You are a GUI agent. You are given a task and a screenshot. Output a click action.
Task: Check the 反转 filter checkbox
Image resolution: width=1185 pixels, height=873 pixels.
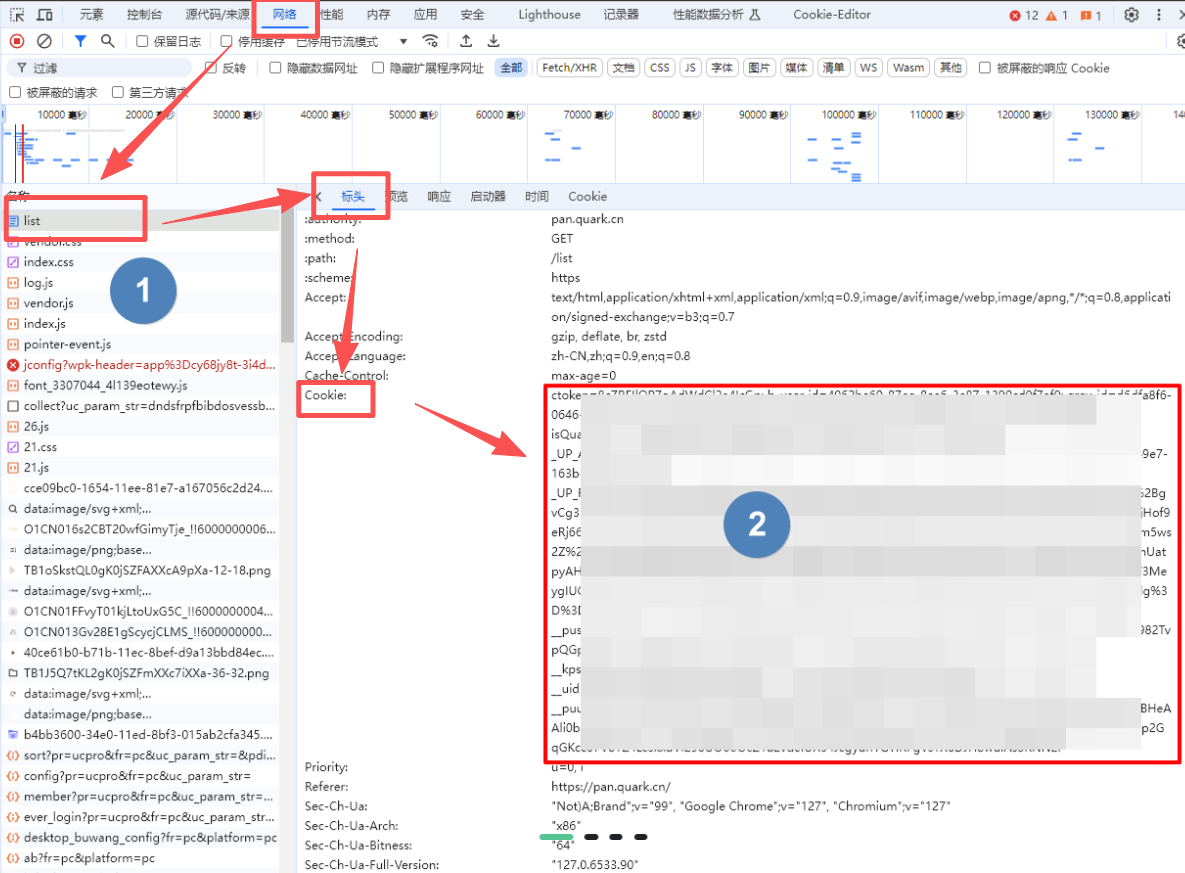pyautogui.click(x=211, y=68)
